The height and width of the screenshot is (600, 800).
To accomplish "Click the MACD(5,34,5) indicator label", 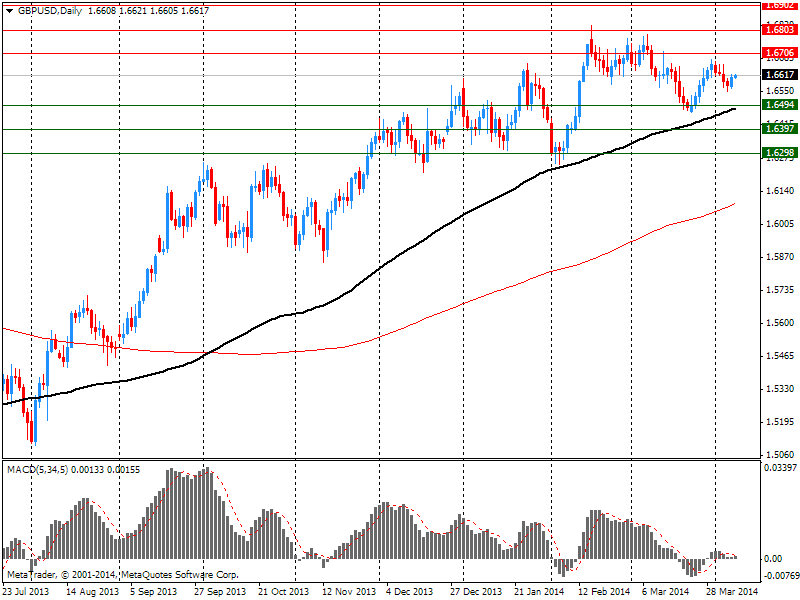I will pyautogui.click(x=38, y=469).
